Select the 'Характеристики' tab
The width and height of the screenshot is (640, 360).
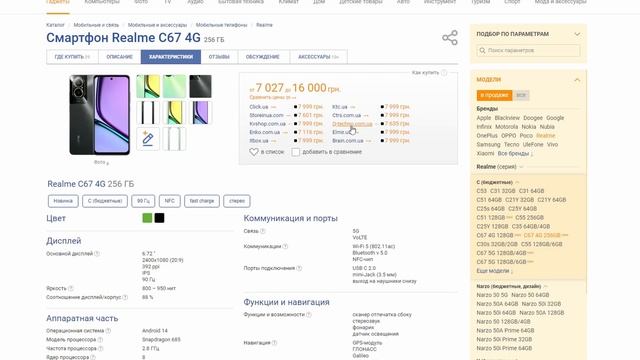(x=171, y=57)
